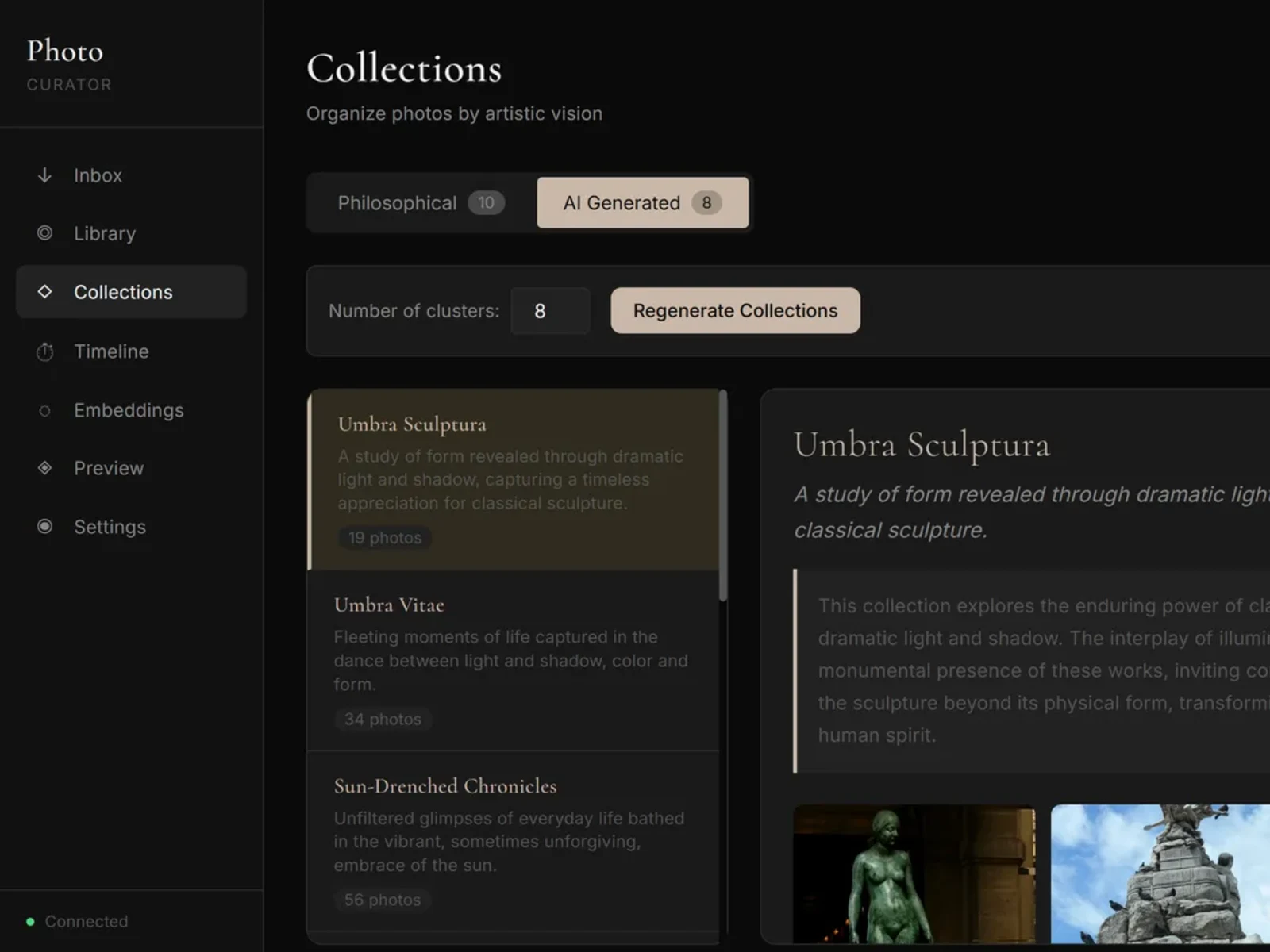Screen dimensions: 1270x952
Task: Open the Timeline view
Action: point(131,351)
